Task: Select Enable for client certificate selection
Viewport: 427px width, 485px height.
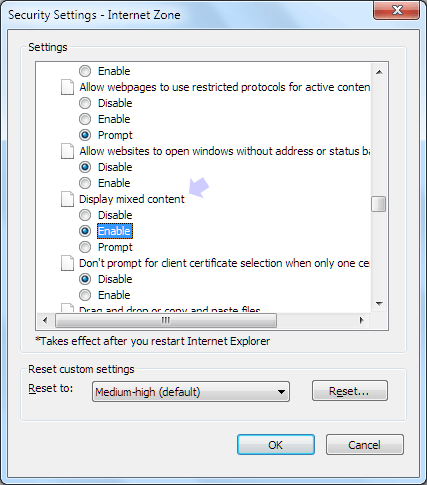Action: (85, 295)
